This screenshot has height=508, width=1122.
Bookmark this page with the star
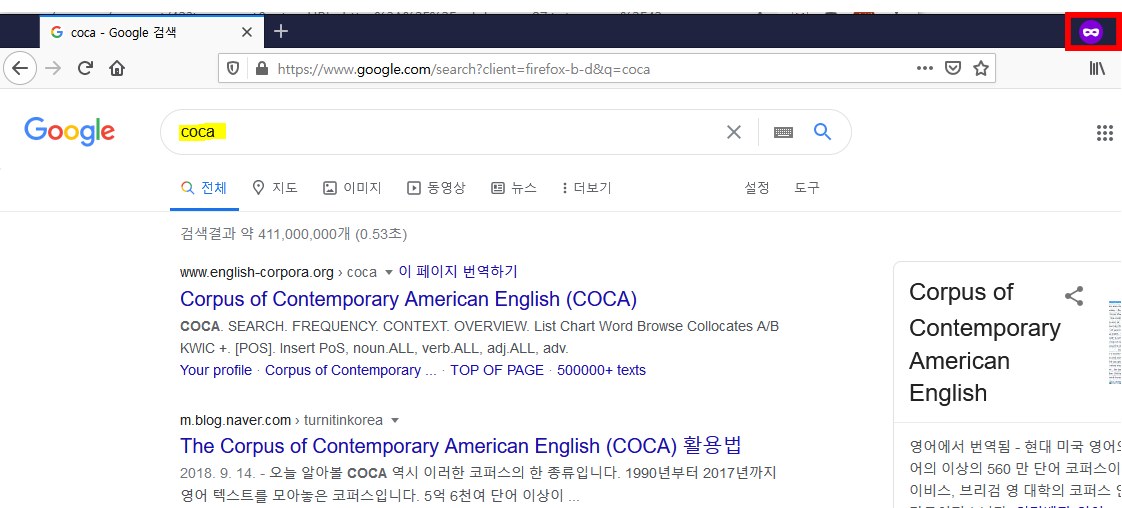980,69
